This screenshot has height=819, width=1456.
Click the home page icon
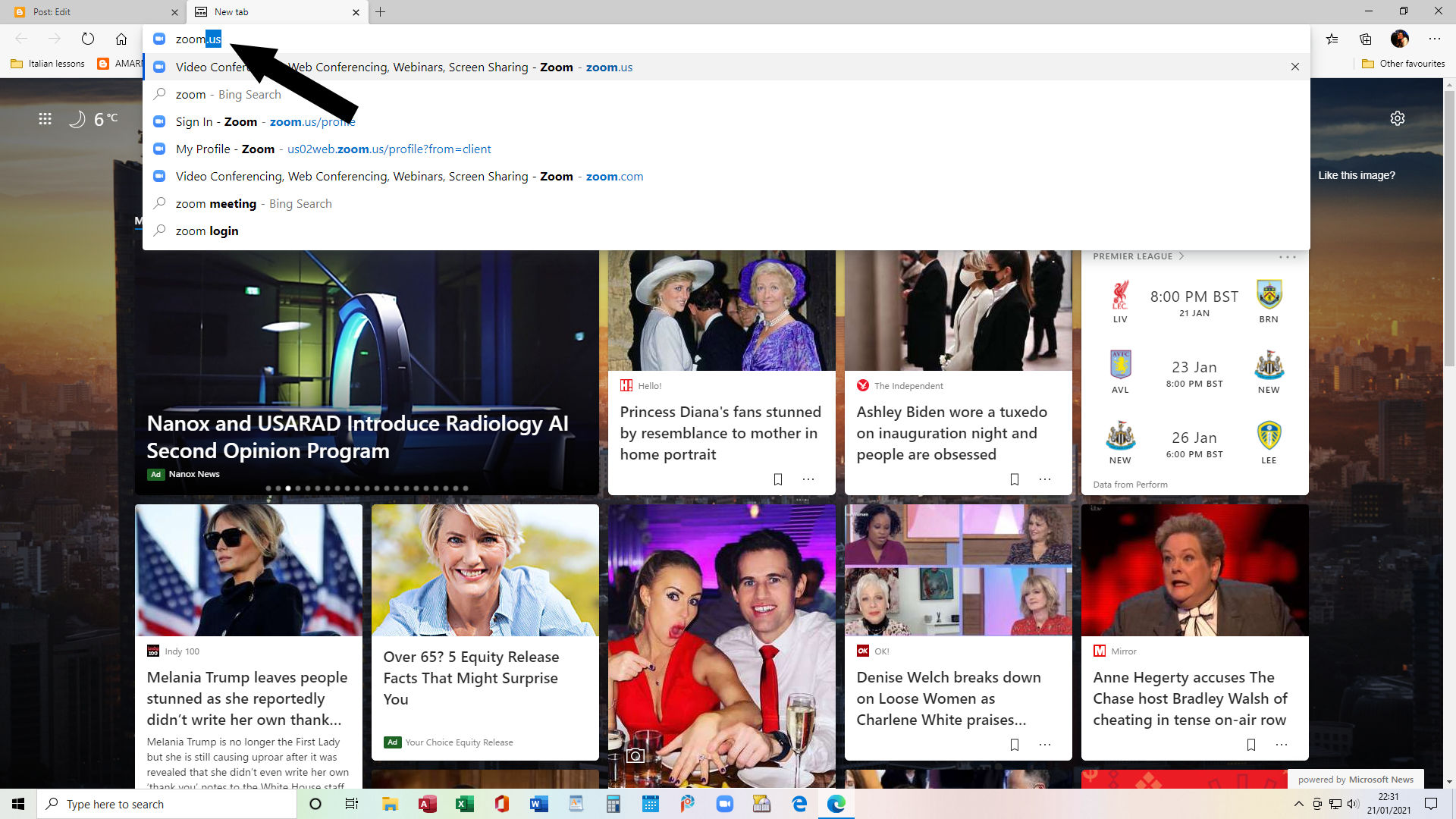tap(121, 39)
